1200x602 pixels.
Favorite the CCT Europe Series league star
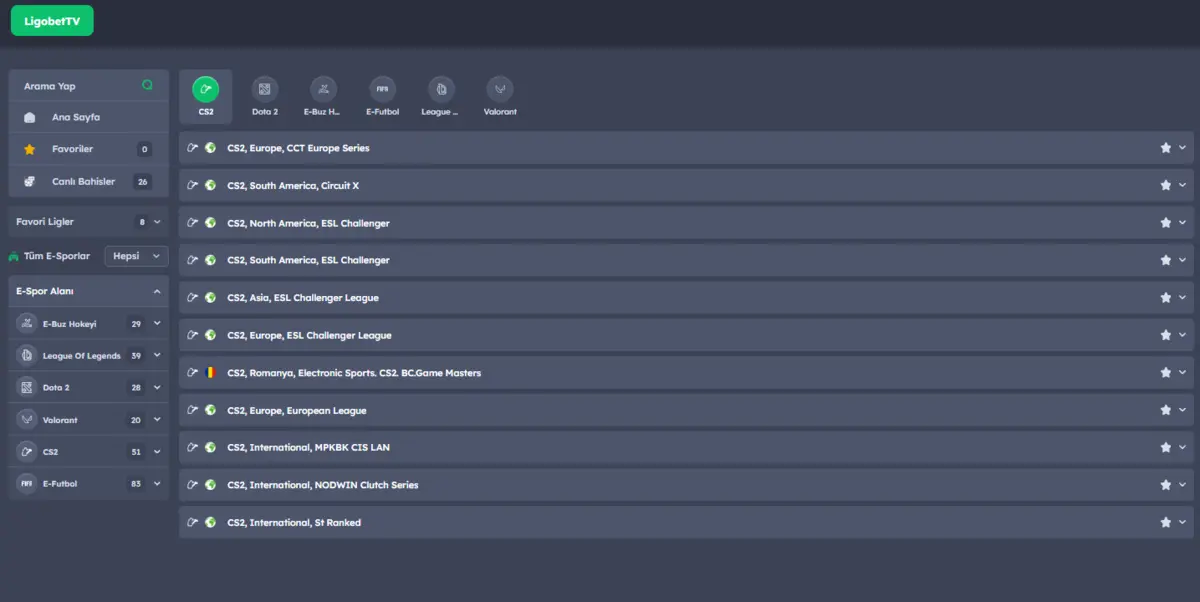coord(1166,148)
